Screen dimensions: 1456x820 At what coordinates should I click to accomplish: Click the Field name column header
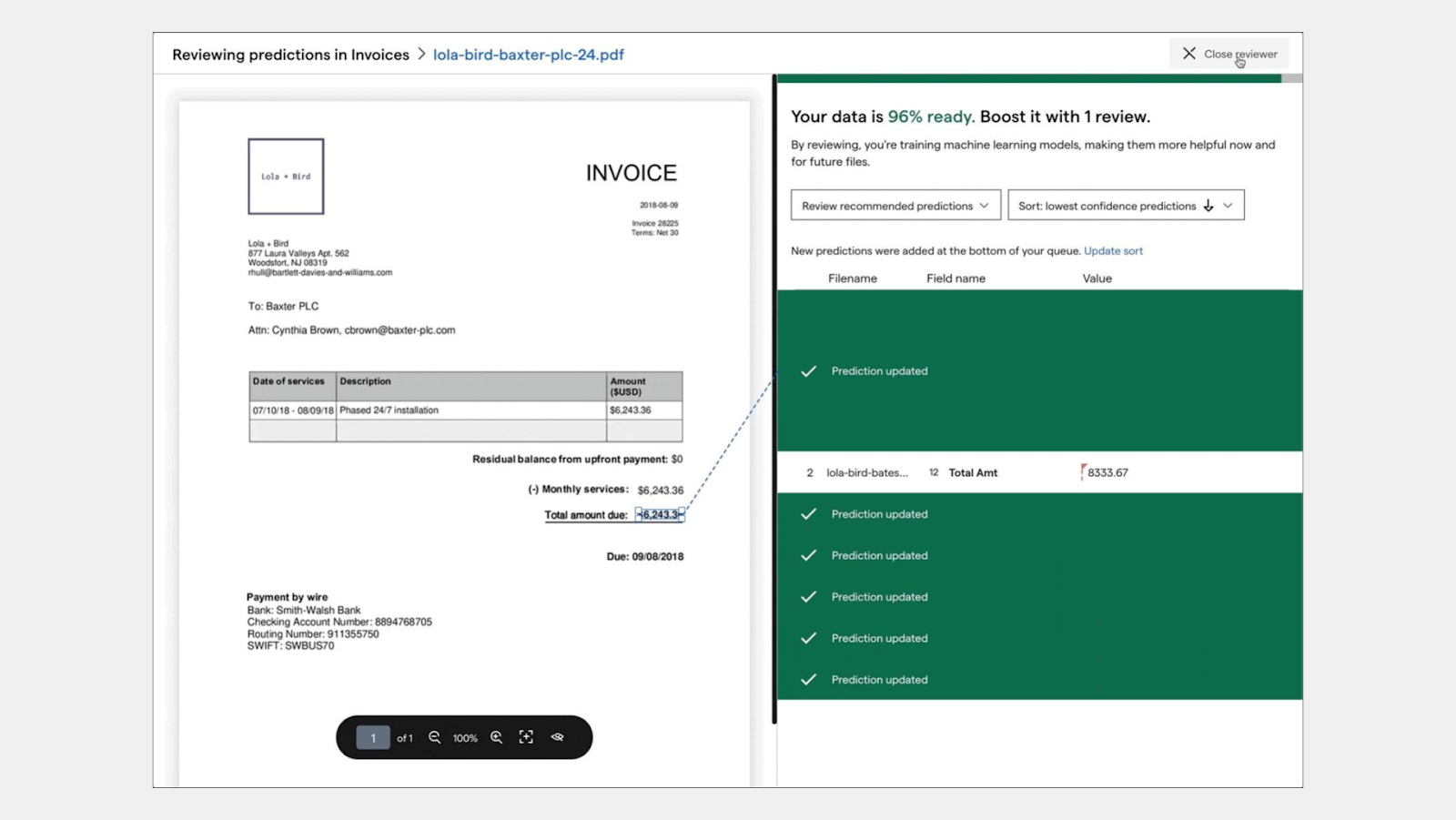[x=955, y=278]
